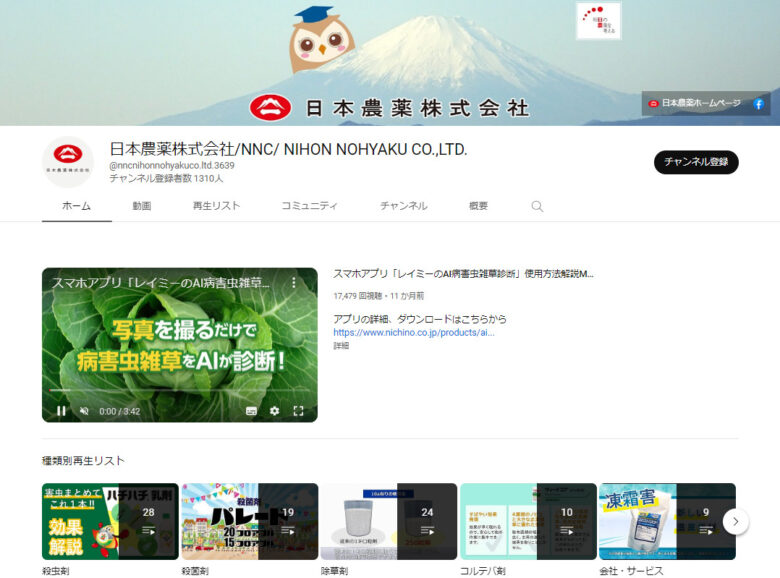Click the チャンネル登録 subscribe button
The height and width of the screenshot is (578, 780).
coord(696,162)
